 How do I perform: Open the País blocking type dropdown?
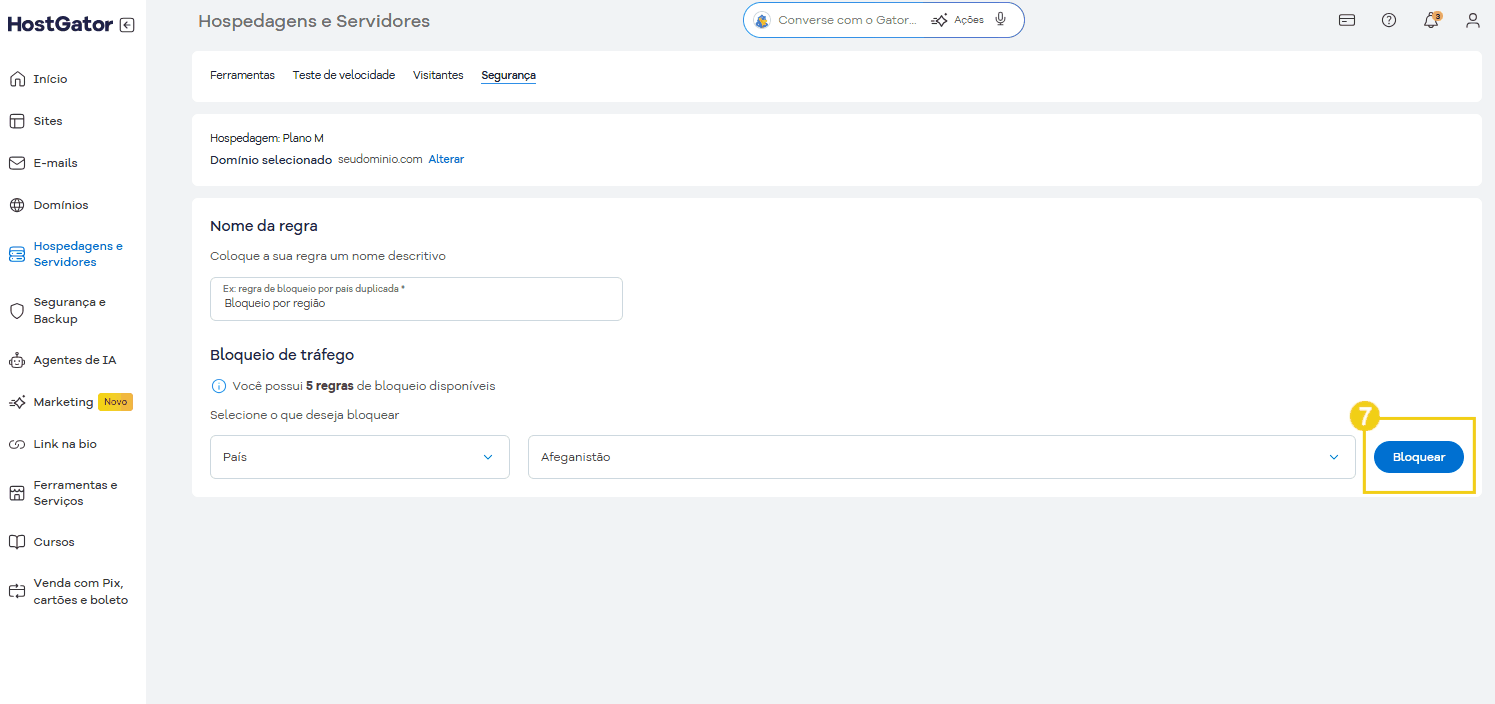click(x=359, y=456)
